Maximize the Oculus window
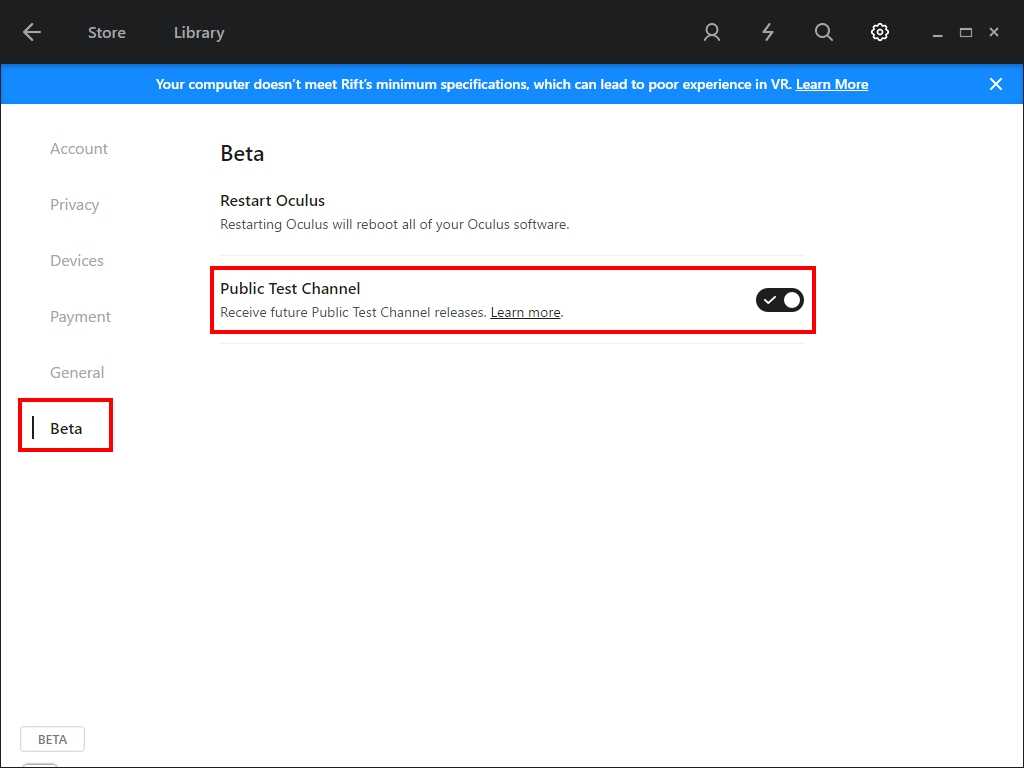 [966, 32]
